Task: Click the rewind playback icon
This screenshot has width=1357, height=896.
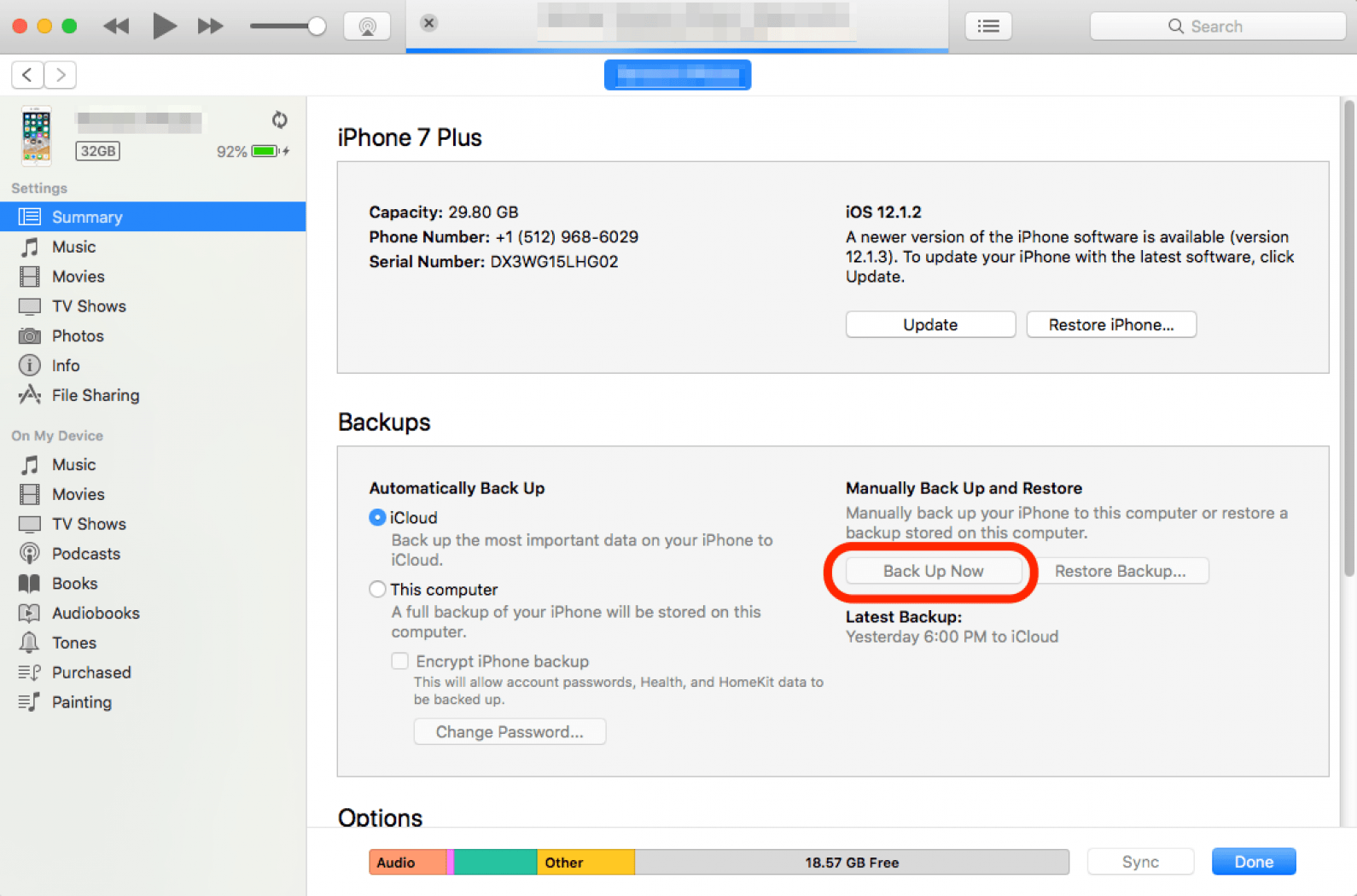Action: click(x=116, y=26)
